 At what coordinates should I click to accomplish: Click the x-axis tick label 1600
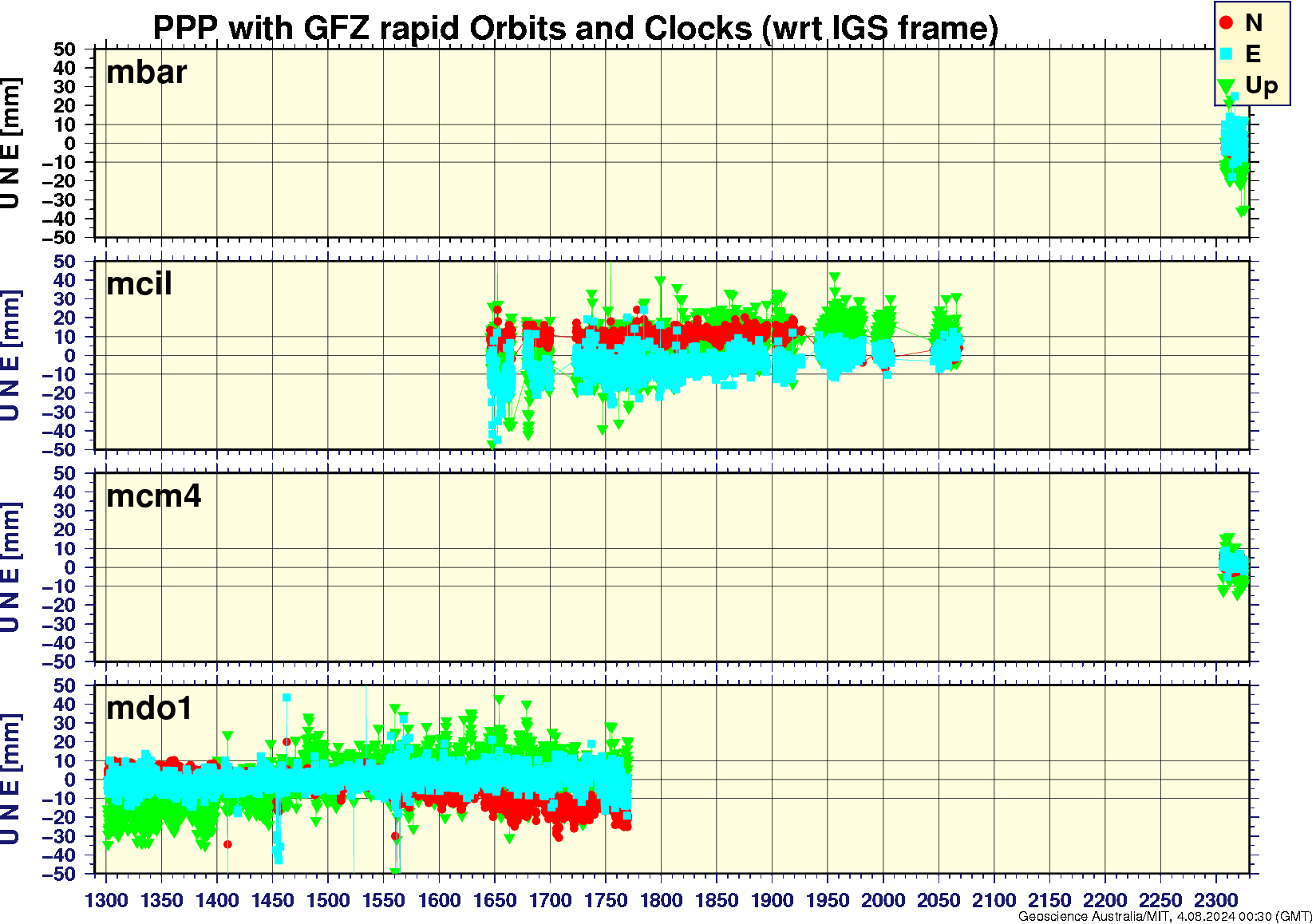(x=439, y=900)
